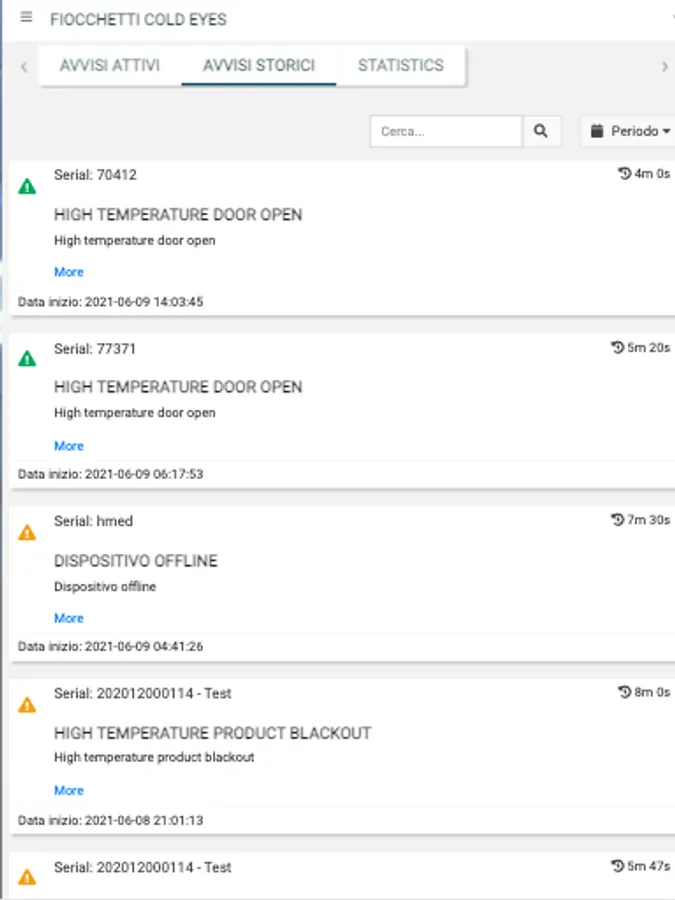Click More link under serial 77371 alert
The height and width of the screenshot is (900, 675).
coord(69,446)
